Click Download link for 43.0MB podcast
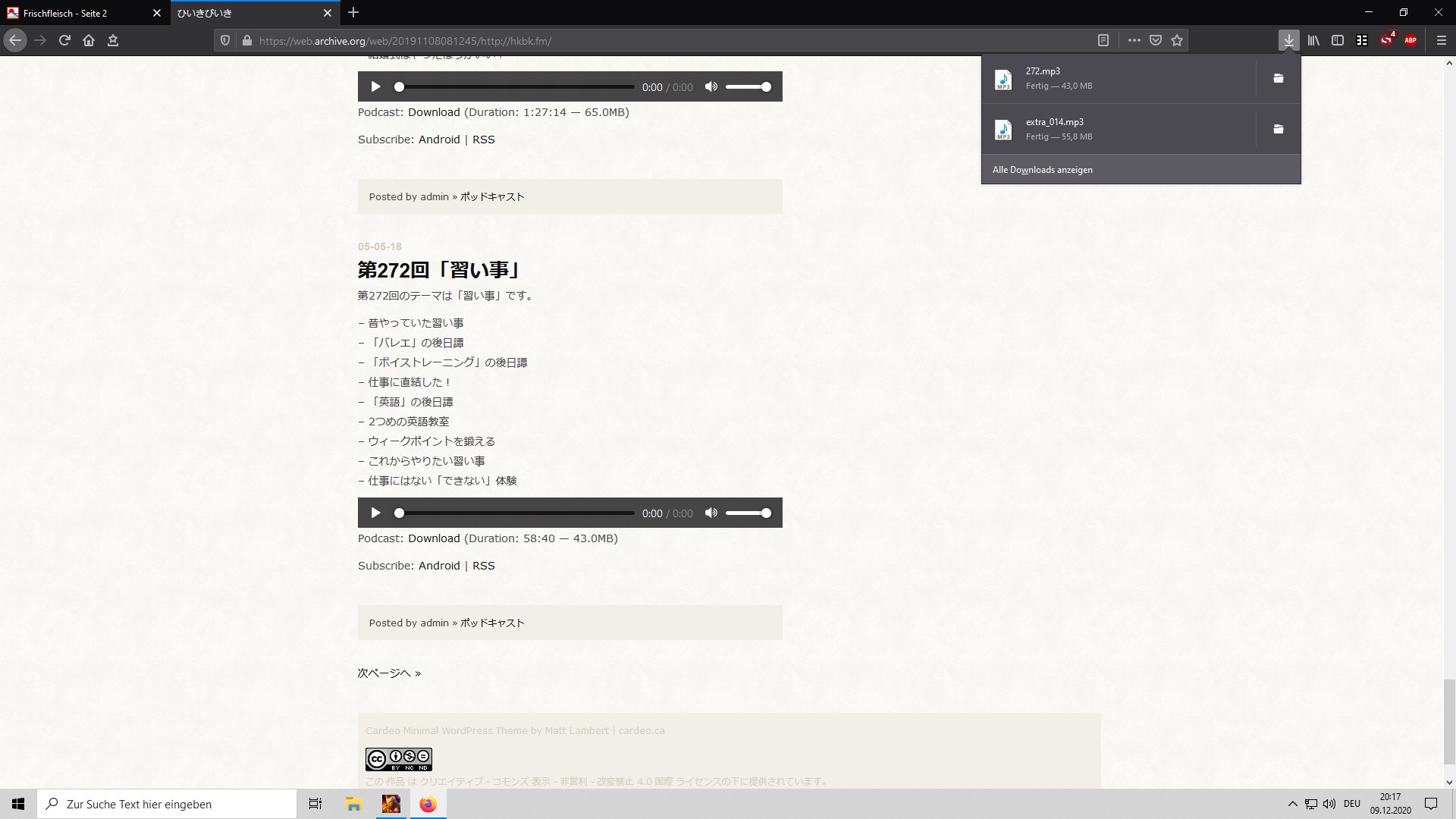This screenshot has height=819, width=1456. point(434,538)
